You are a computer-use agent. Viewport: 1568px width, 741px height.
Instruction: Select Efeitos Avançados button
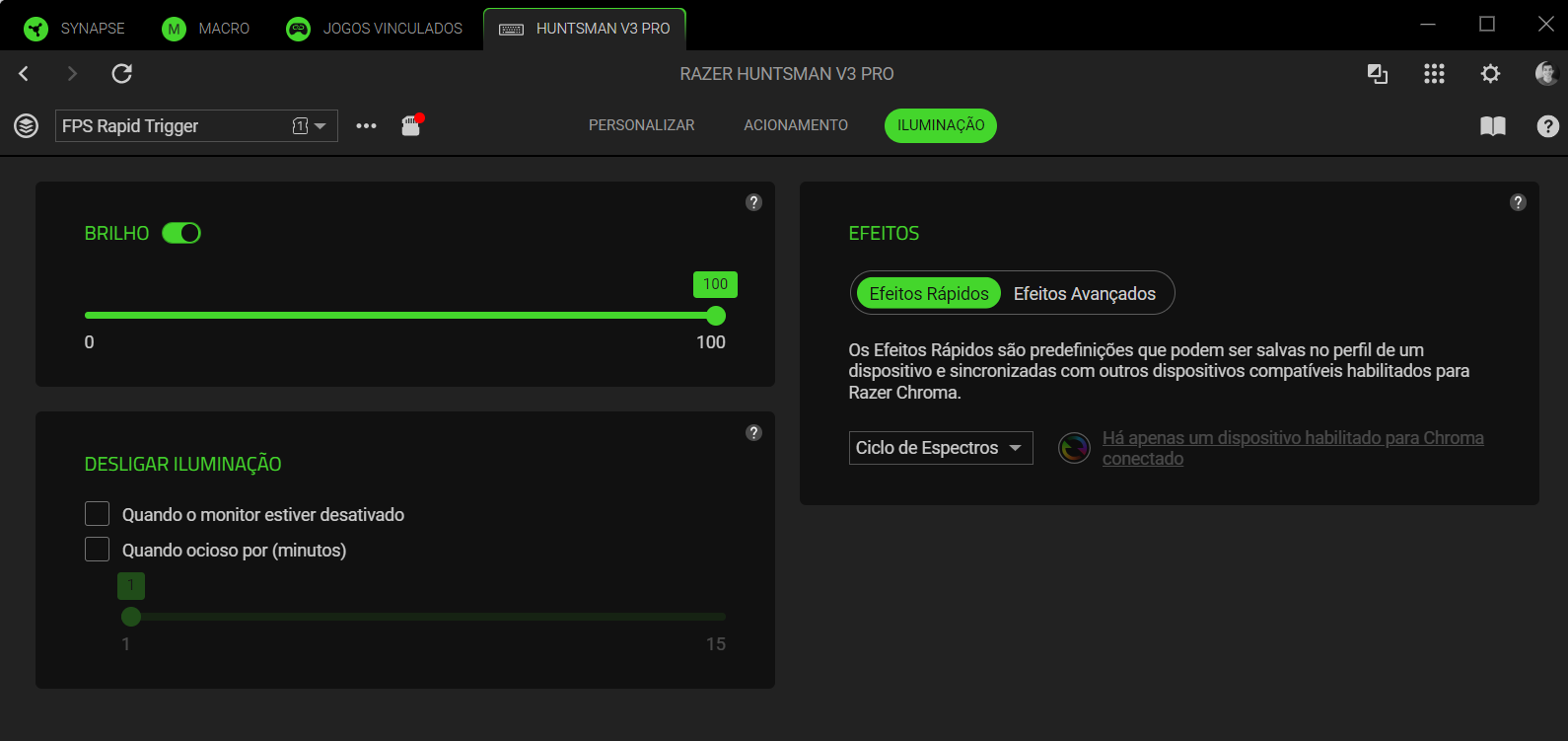(1084, 293)
